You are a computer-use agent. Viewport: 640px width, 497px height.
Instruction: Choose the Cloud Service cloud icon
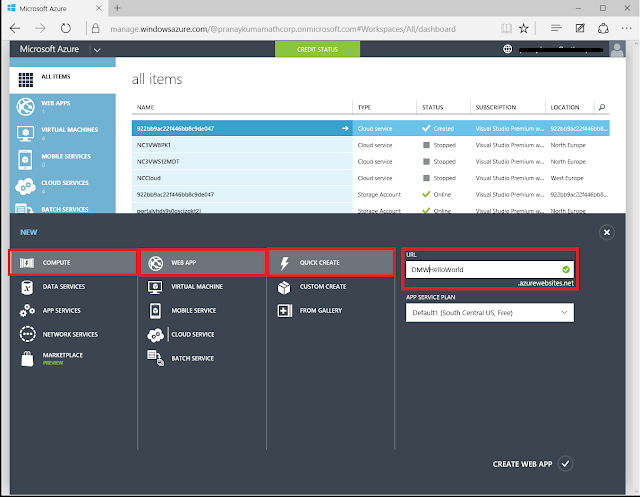pyautogui.click(x=156, y=335)
